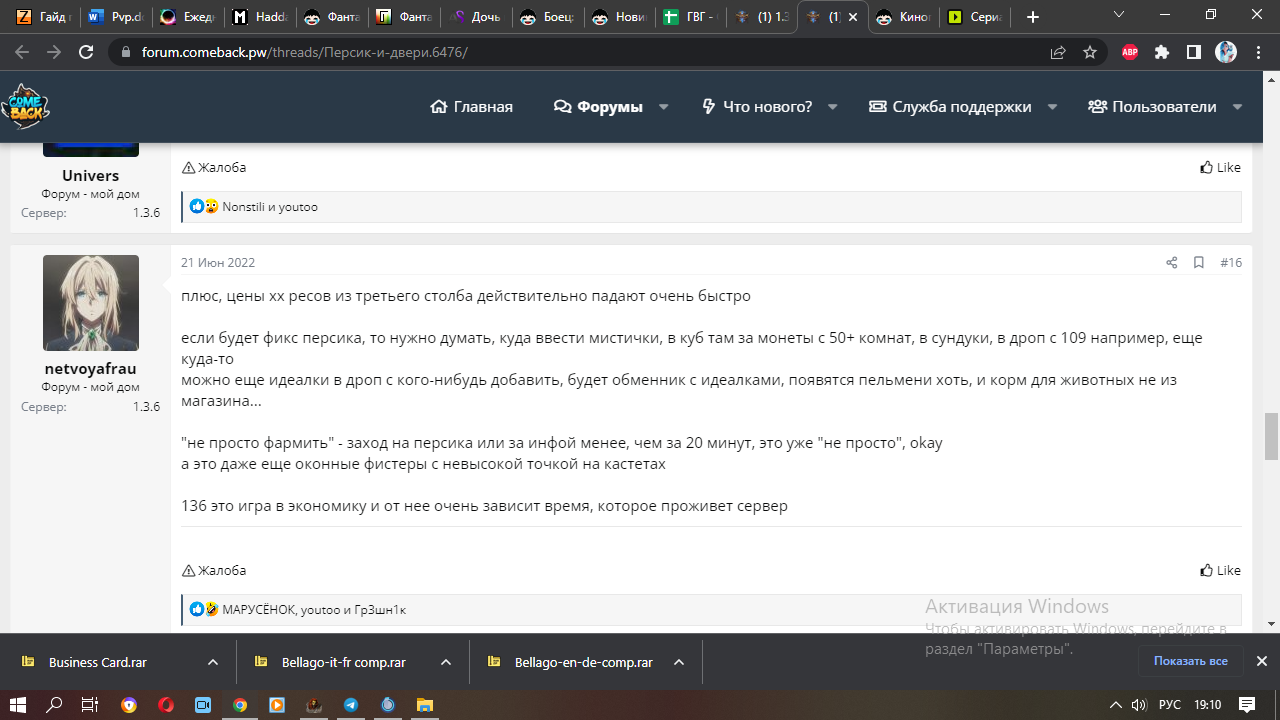Viewport: 1280px width, 720px height.
Task: Click the AdBlock extension icon
Action: pyautogui.click(x=1130, y=52)
